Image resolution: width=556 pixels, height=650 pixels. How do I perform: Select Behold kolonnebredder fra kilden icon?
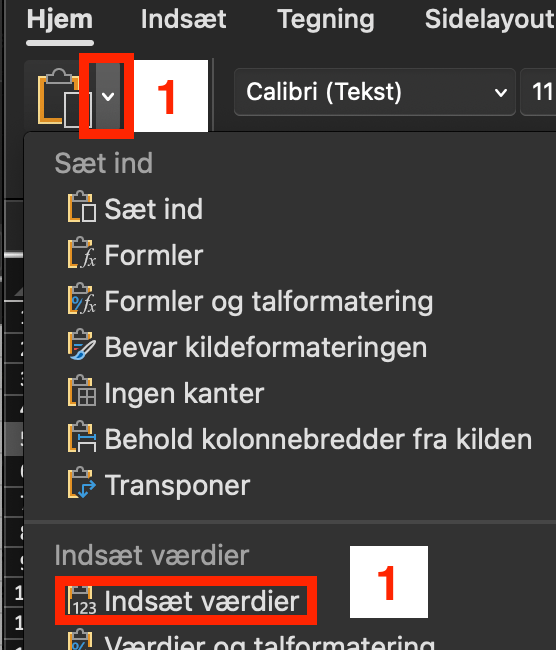click(x=82, y=437)
